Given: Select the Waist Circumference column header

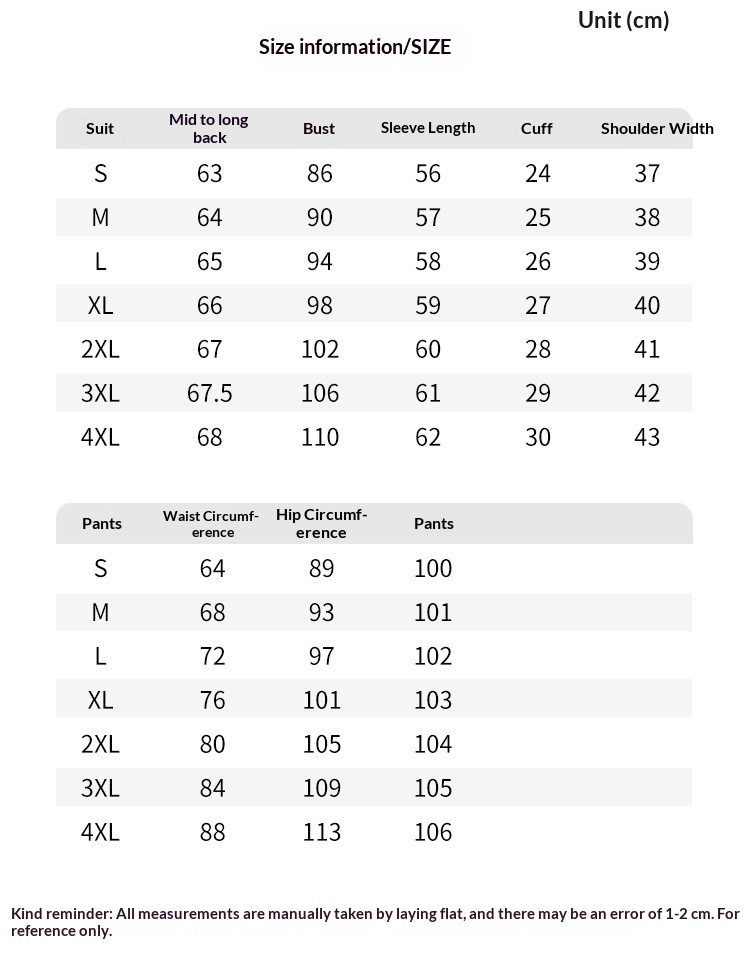Looking at the screenshot, I should click(x=211, y=524).
